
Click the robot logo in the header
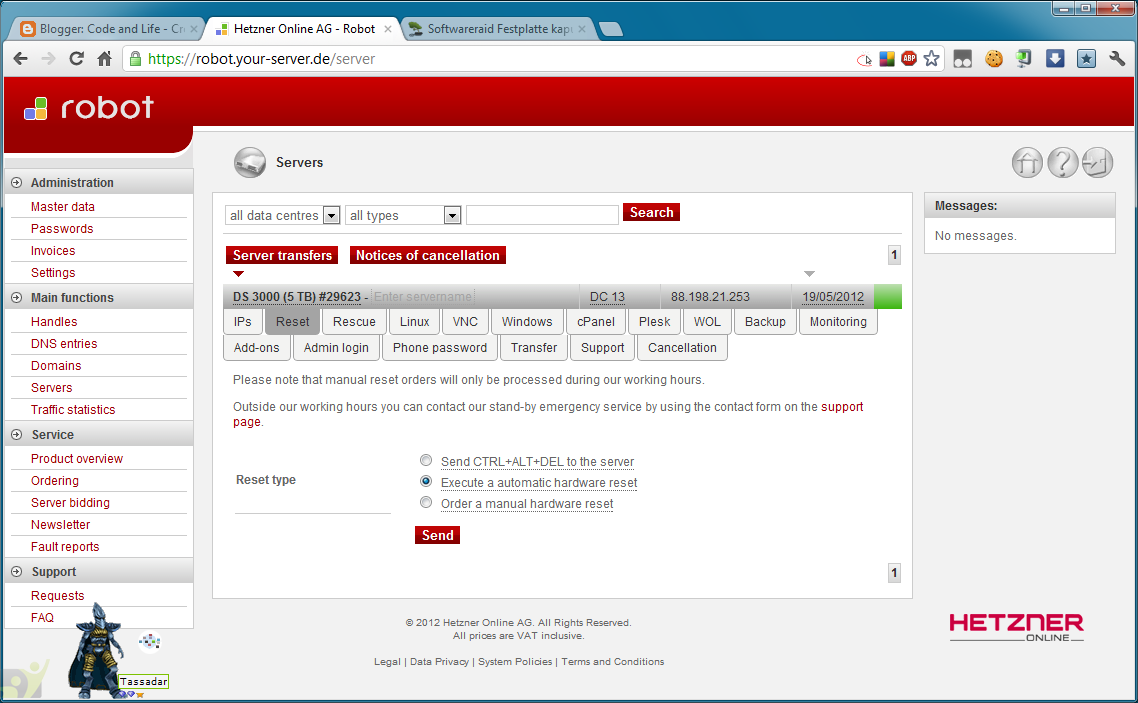coord(89,108)
